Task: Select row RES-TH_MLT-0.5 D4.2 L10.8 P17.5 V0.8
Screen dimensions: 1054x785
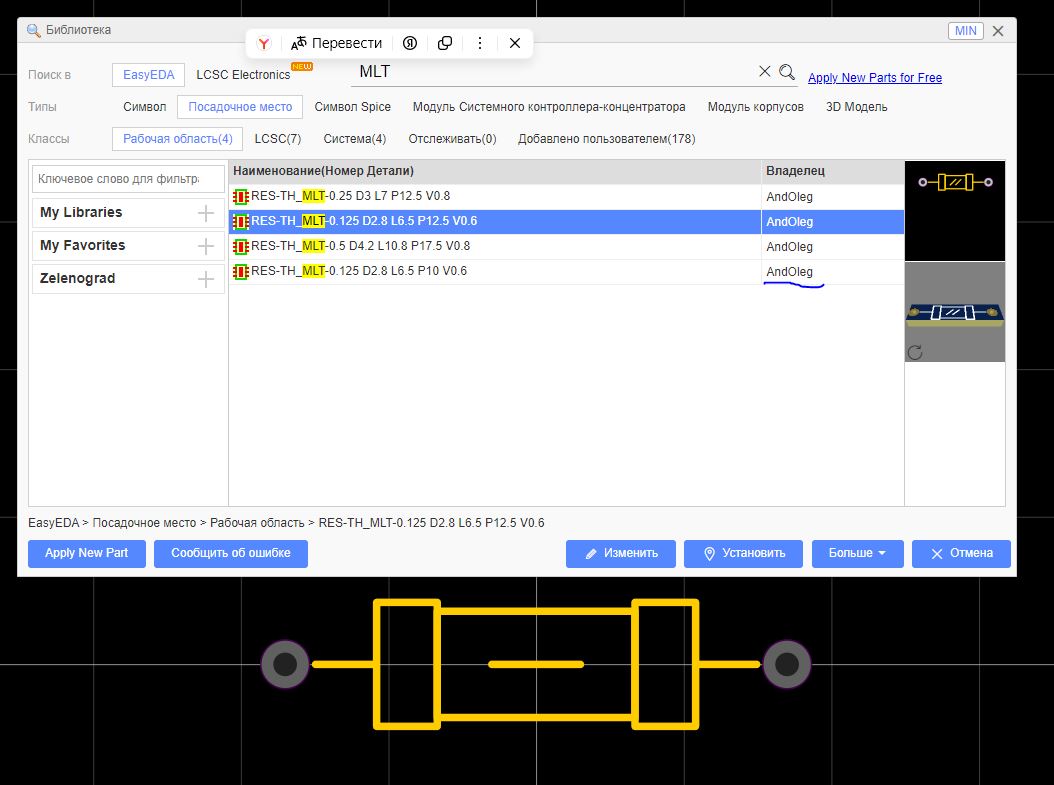Action: pos(566,247)
